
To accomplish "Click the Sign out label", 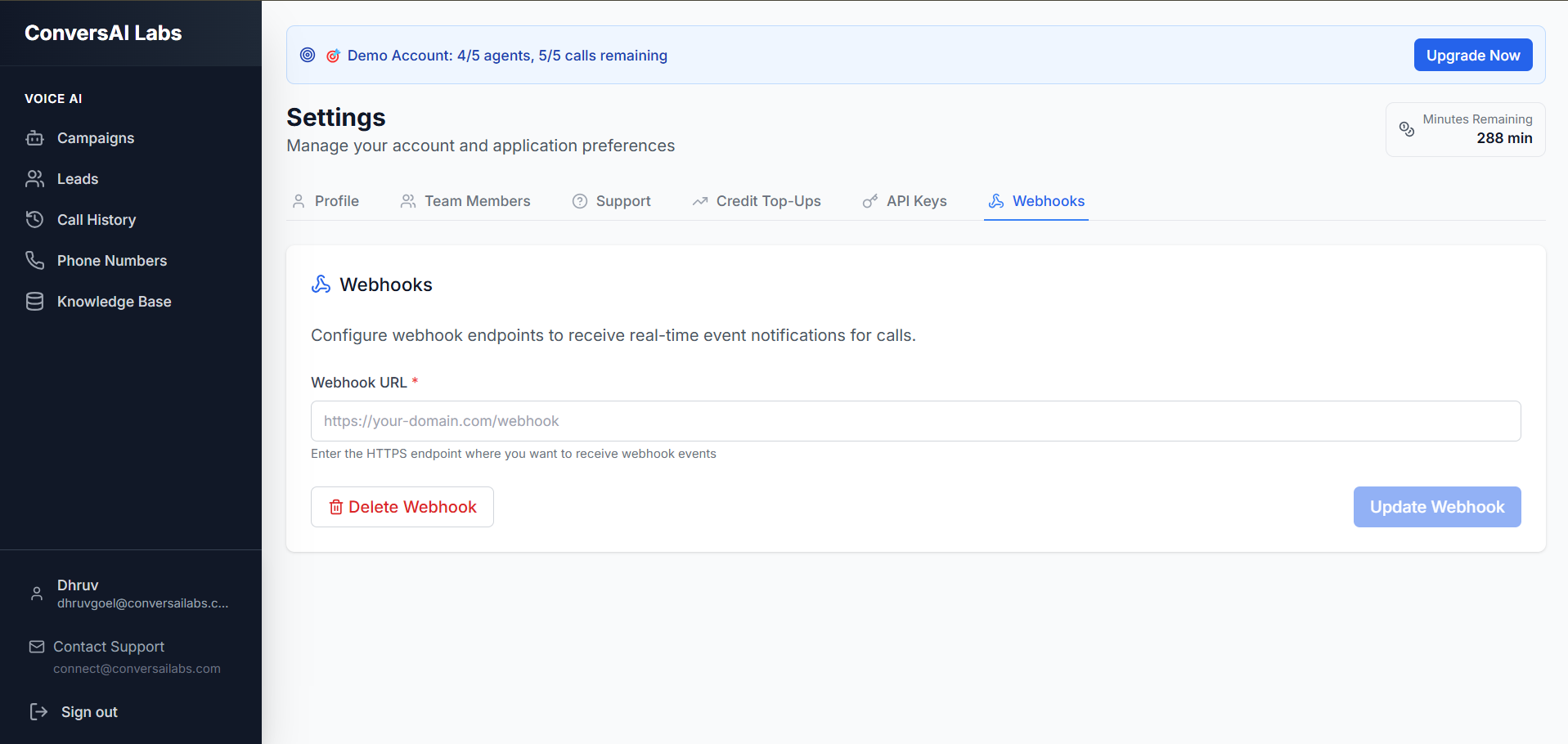I will [89, 712].
